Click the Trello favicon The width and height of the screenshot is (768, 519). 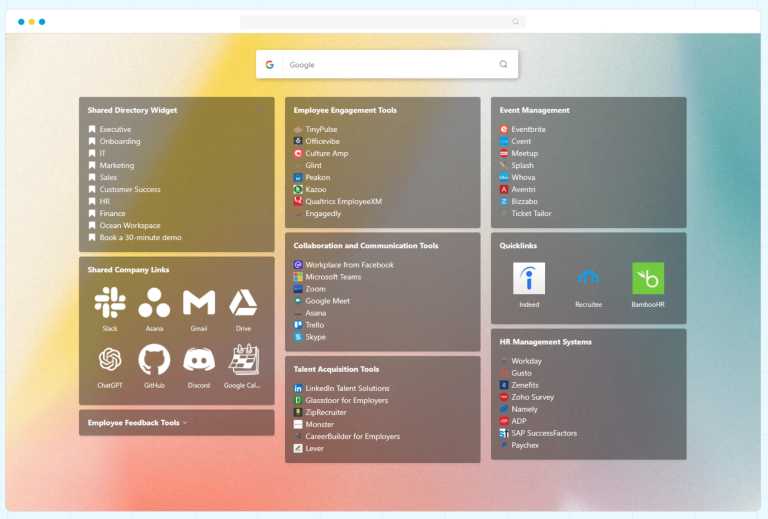click(298, 325)
